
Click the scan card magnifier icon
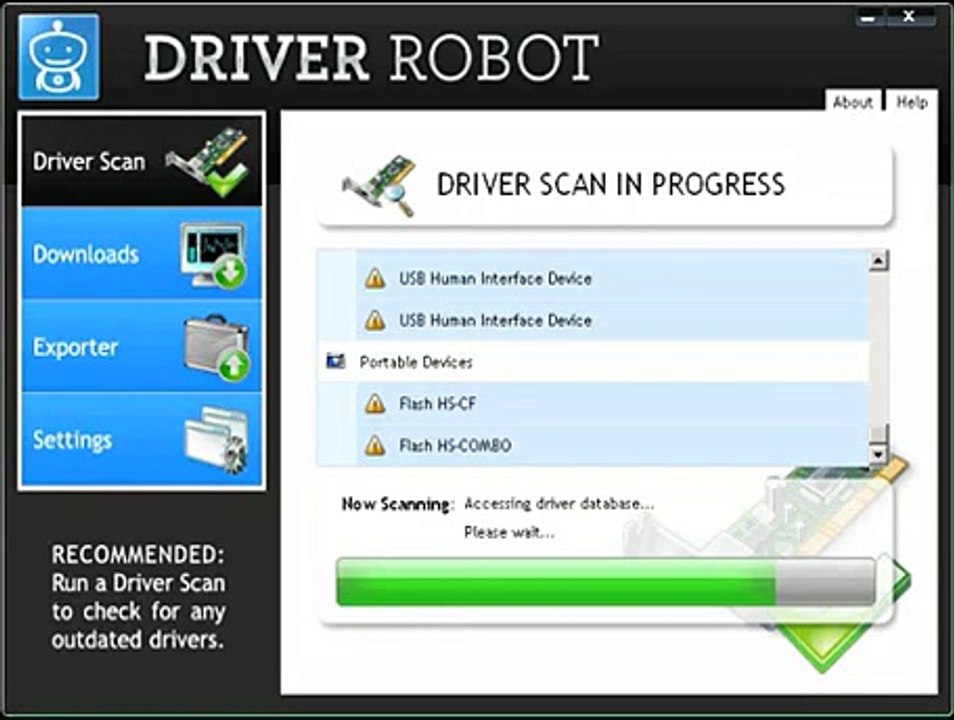(x=380, y=185)
